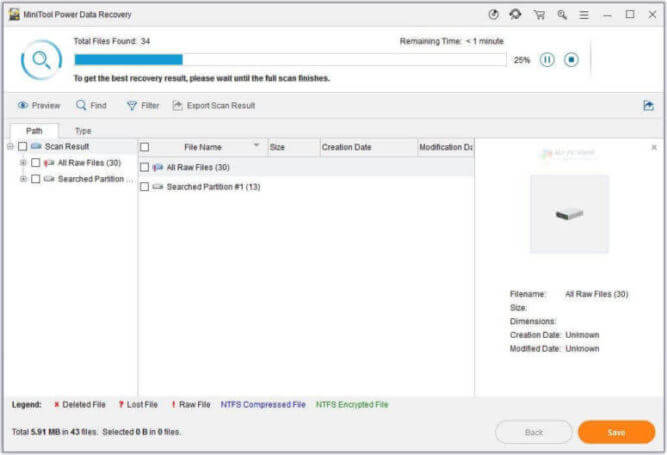
Task: Open the shopping cart icon
Action: click(x=539, y=15)
